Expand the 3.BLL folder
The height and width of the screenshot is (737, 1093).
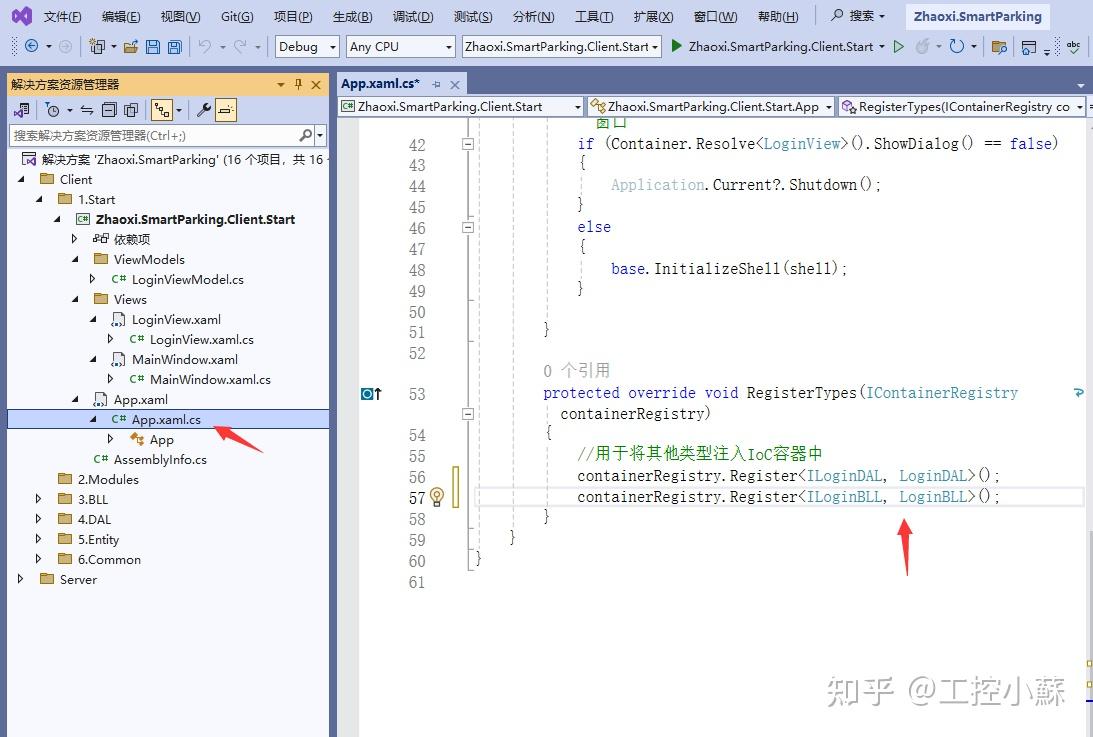tap(38, 499)
